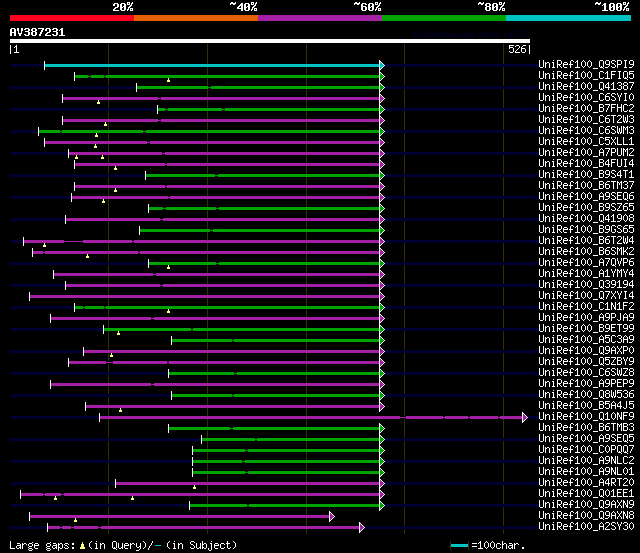The height and width of the screenshot is (553, 640).
Task: Select the UniRef100_A7PUM2 label
Action: pyautogui.click(x=586, y=152)
